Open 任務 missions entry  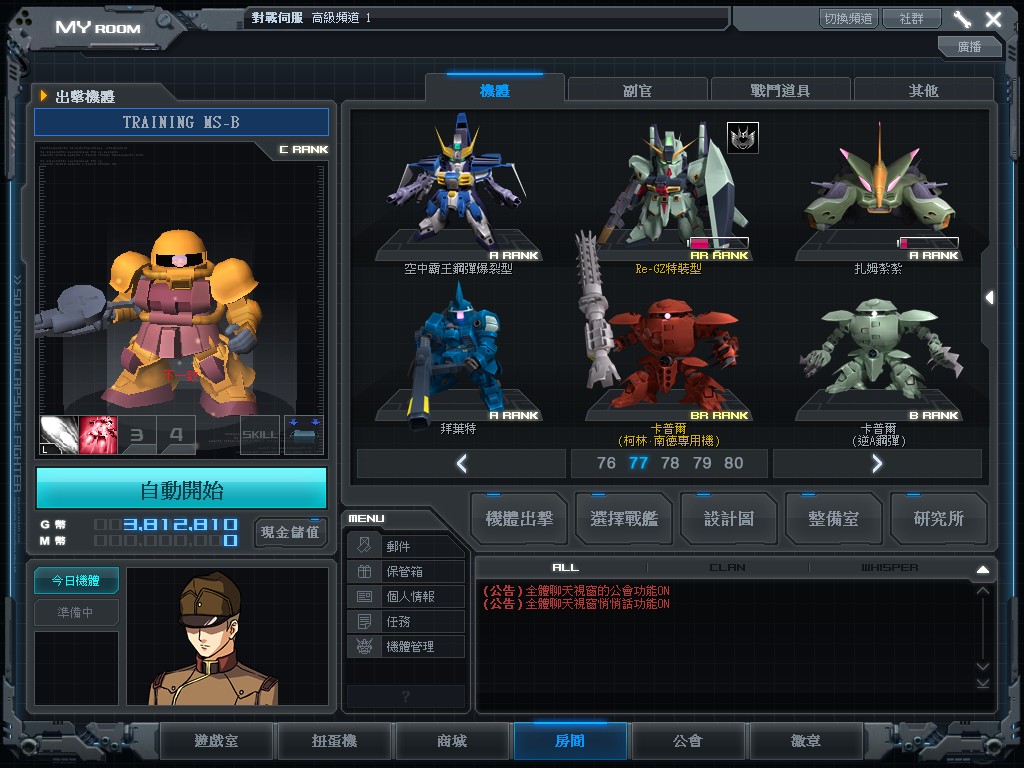[x=406, y=621]
